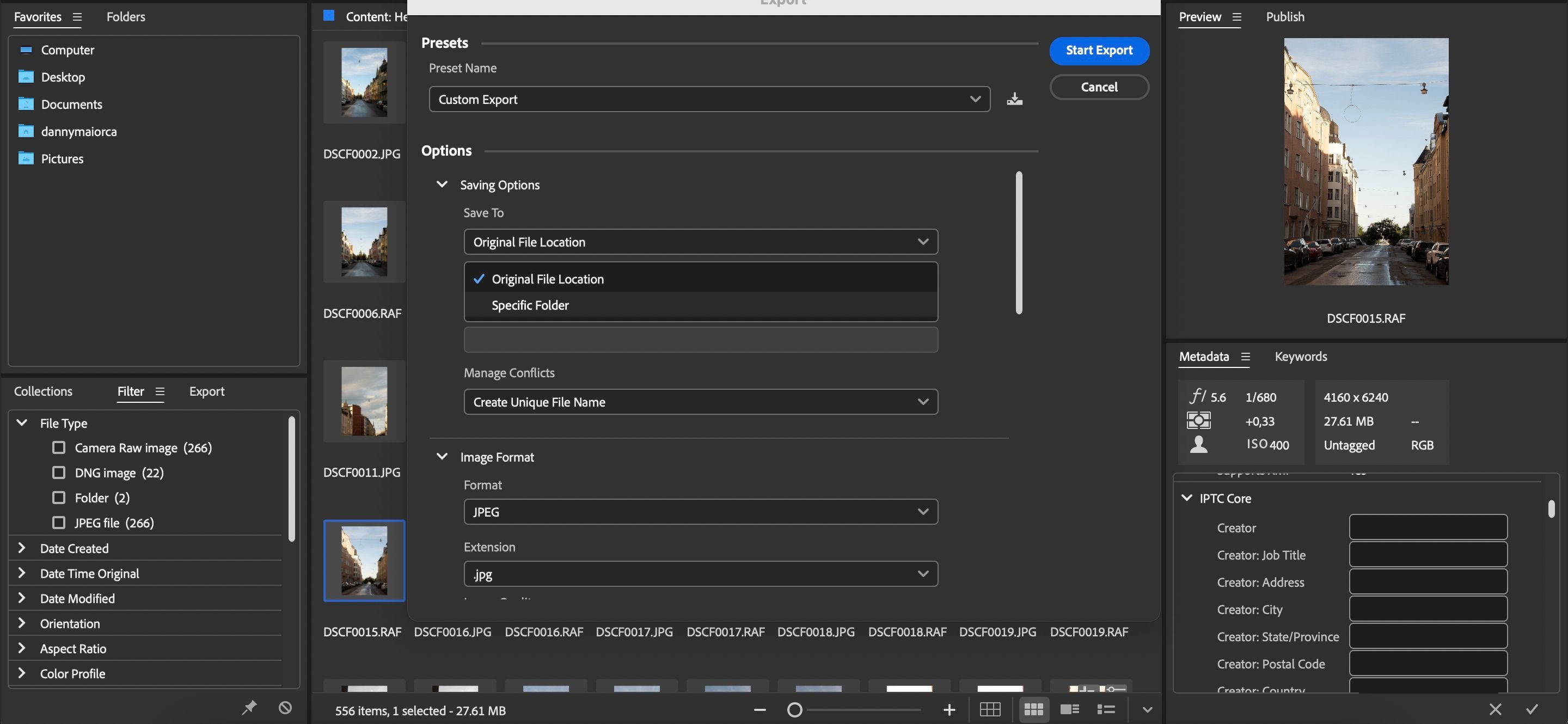Collapse the Saving Options section
1568x724 pixels.
point(442,185)
